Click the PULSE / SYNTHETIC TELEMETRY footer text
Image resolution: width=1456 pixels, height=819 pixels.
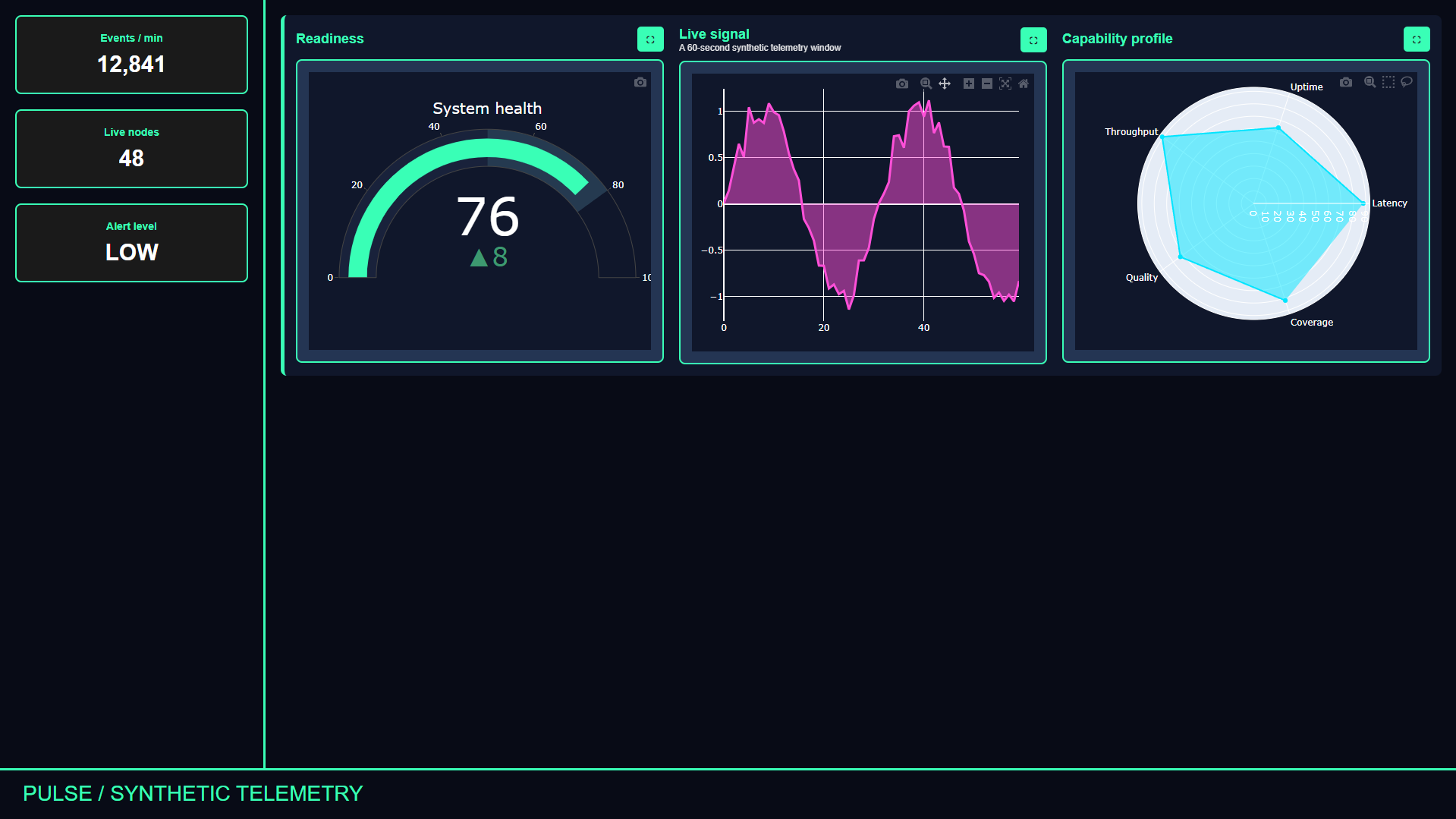click(x=193, y=794)
